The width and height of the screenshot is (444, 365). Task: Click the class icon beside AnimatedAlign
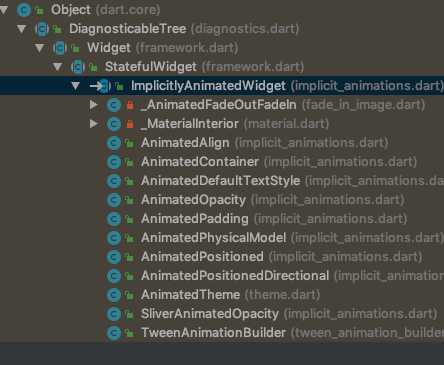click(x=114, y=143)
